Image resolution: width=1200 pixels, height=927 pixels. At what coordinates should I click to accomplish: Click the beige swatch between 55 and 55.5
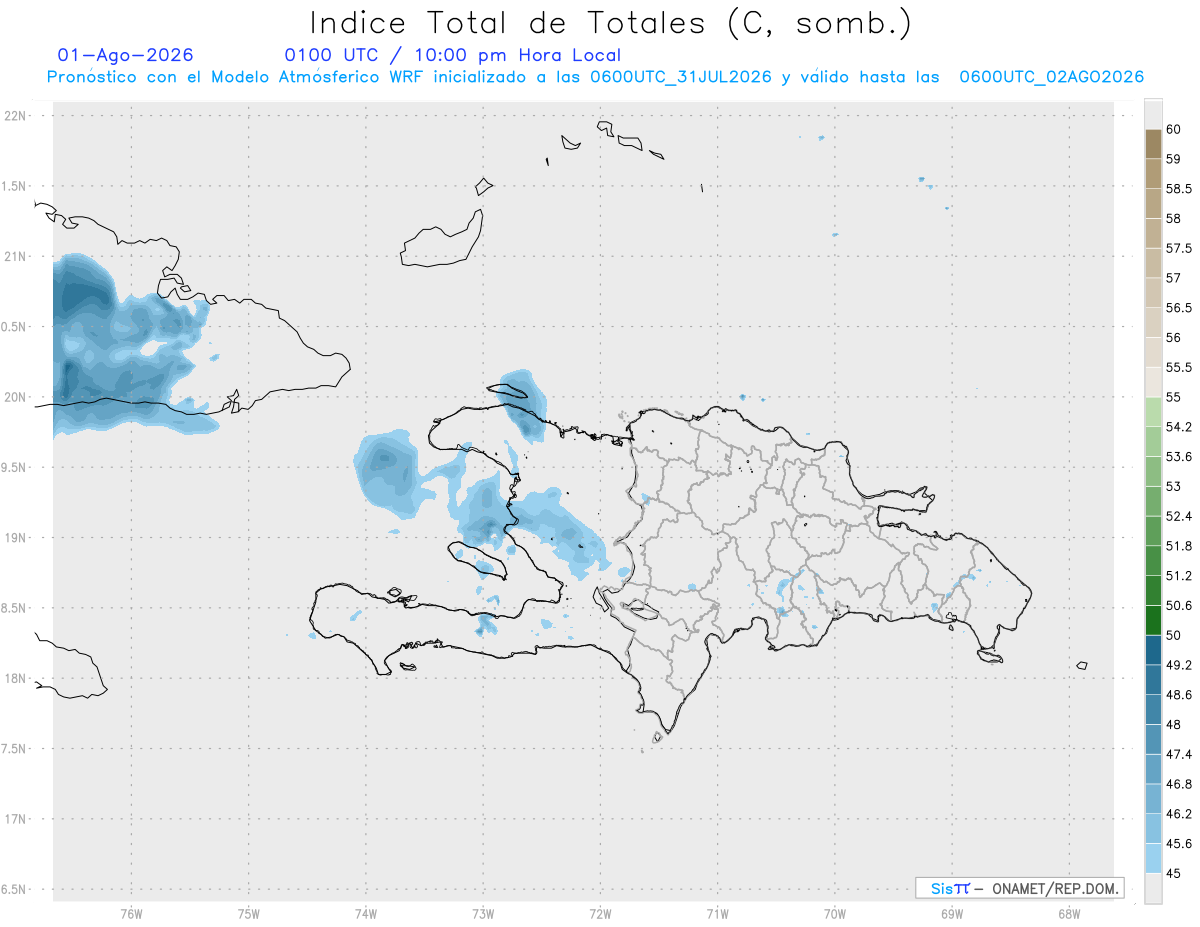pos(1153,382)
